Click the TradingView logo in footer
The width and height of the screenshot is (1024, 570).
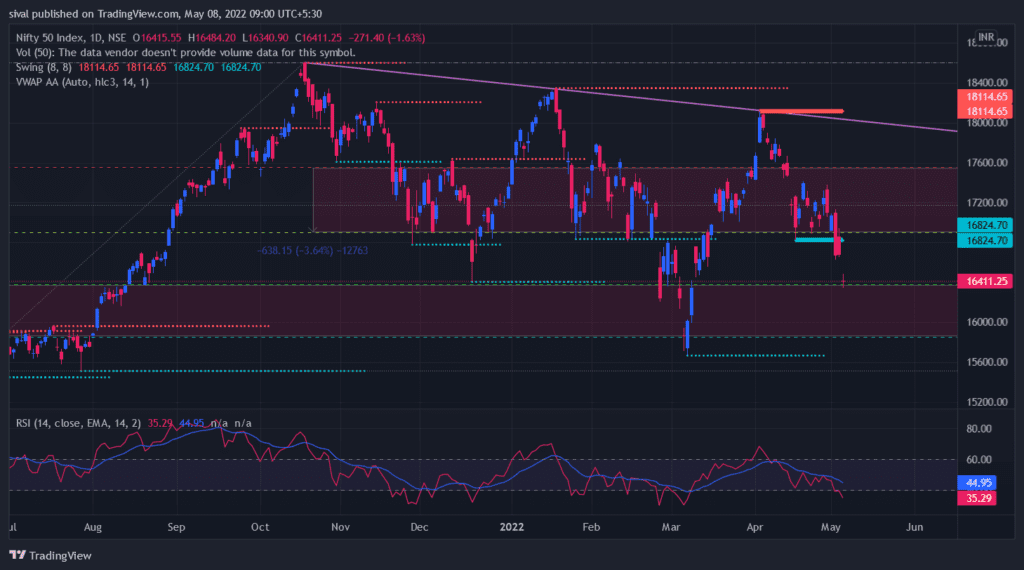[x=50, y=556]
